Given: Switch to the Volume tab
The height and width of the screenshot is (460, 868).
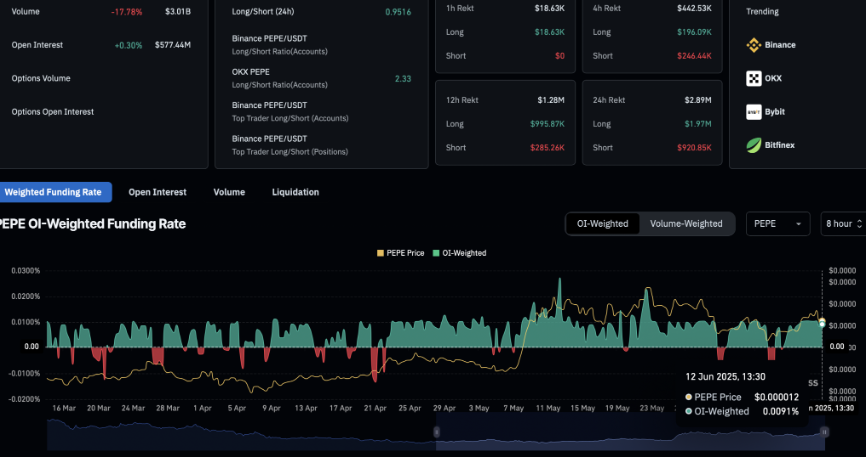Looking at the screenshot, I should 229,192.
